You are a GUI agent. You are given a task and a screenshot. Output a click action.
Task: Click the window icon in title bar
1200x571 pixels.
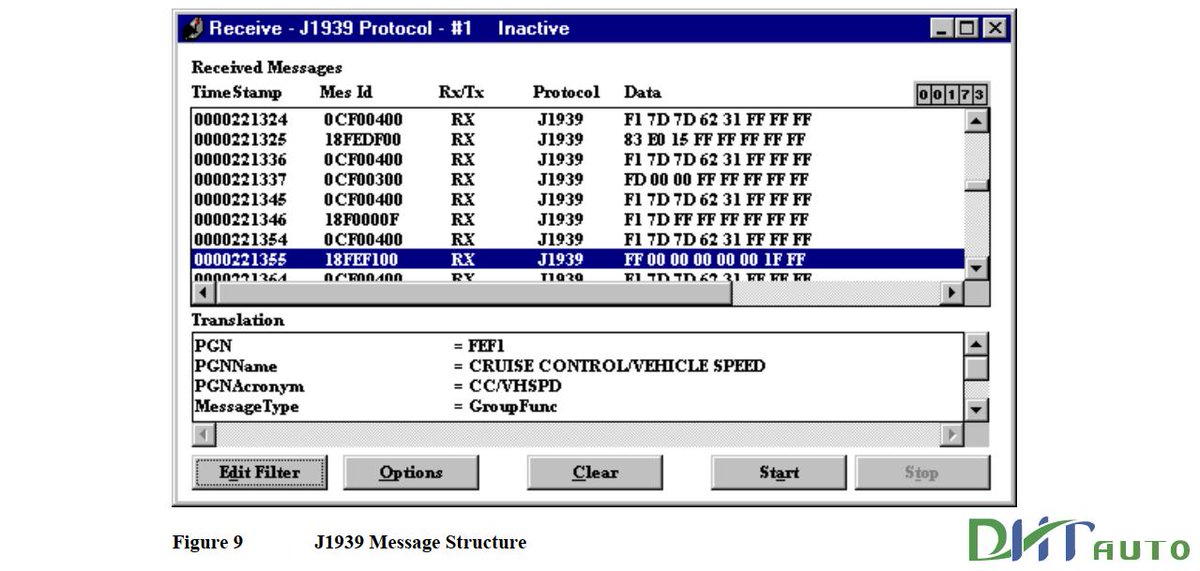pyautogui.click(x=194, y=29)
